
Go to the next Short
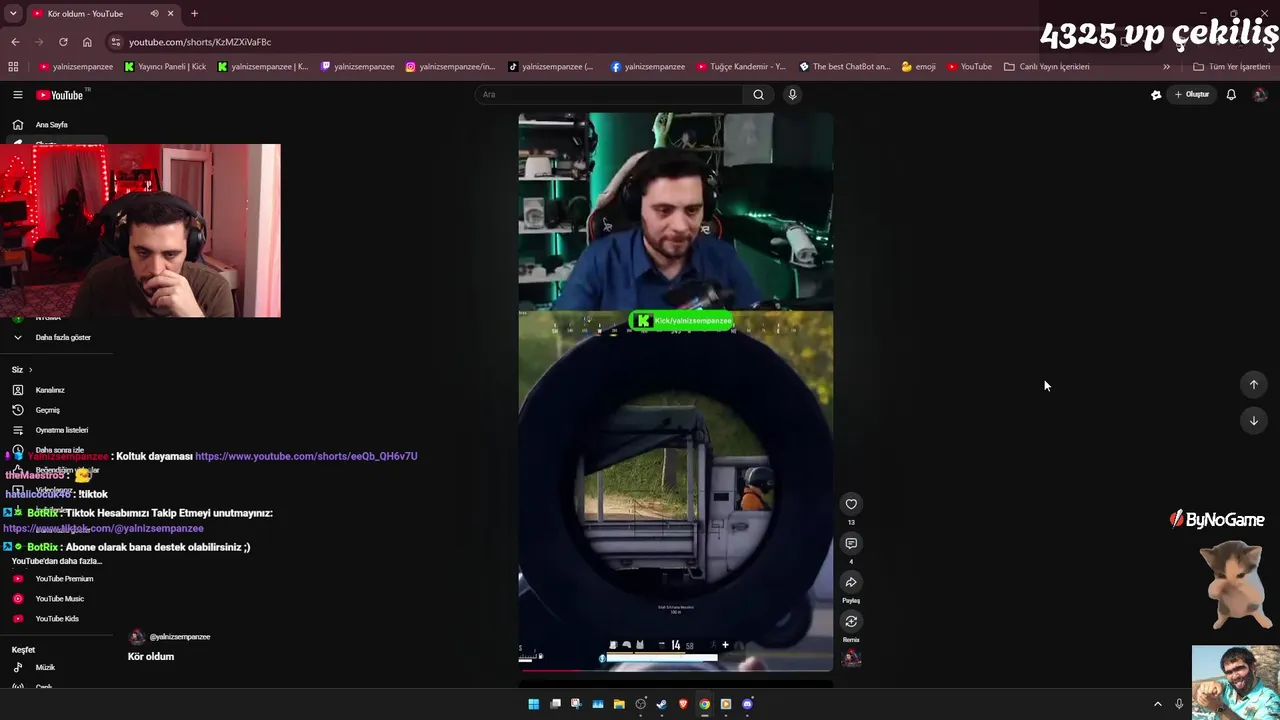coord(1253,421)
